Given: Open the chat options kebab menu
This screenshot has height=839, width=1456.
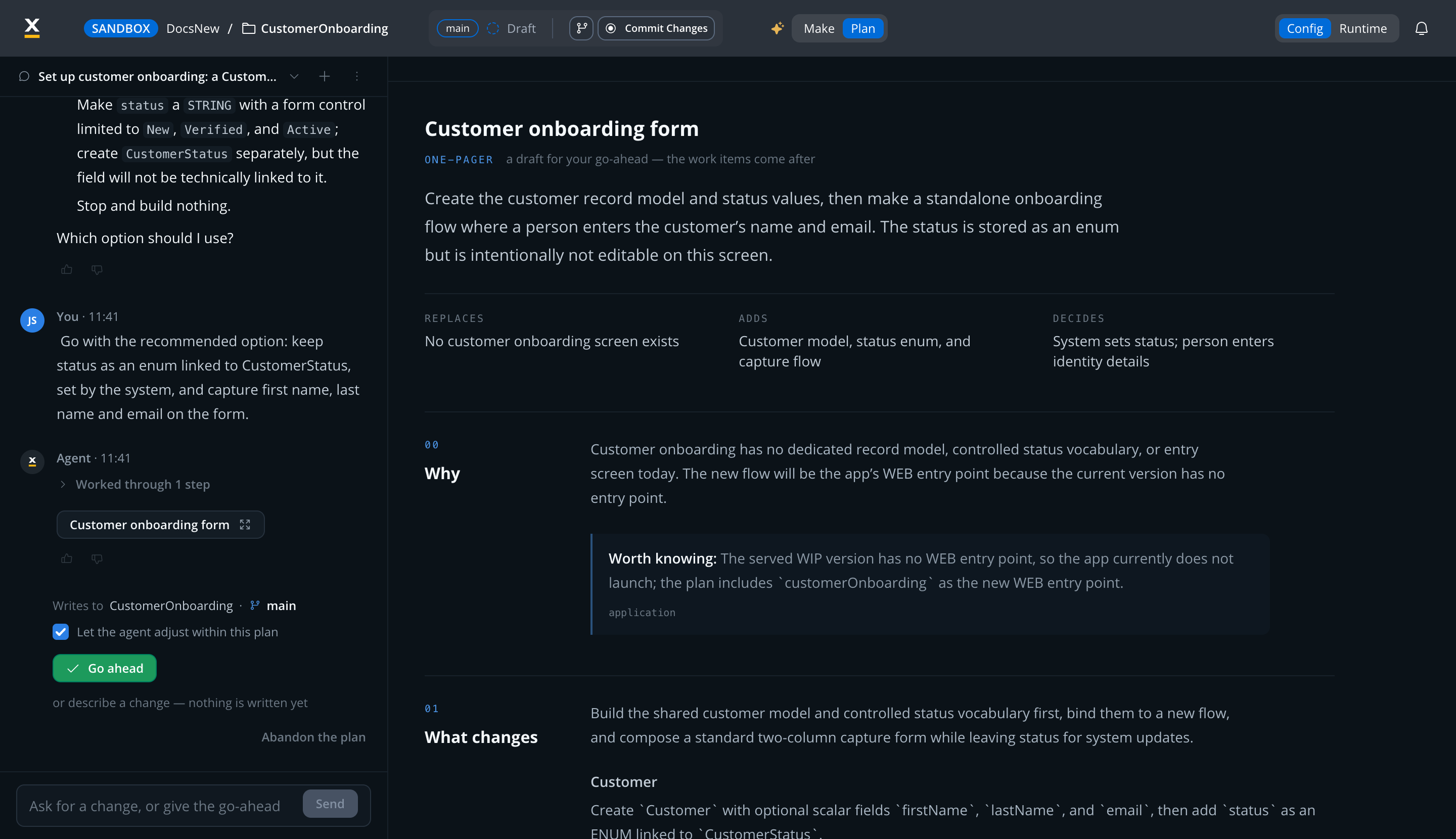Looking at the screenshot, I should 357,76.
